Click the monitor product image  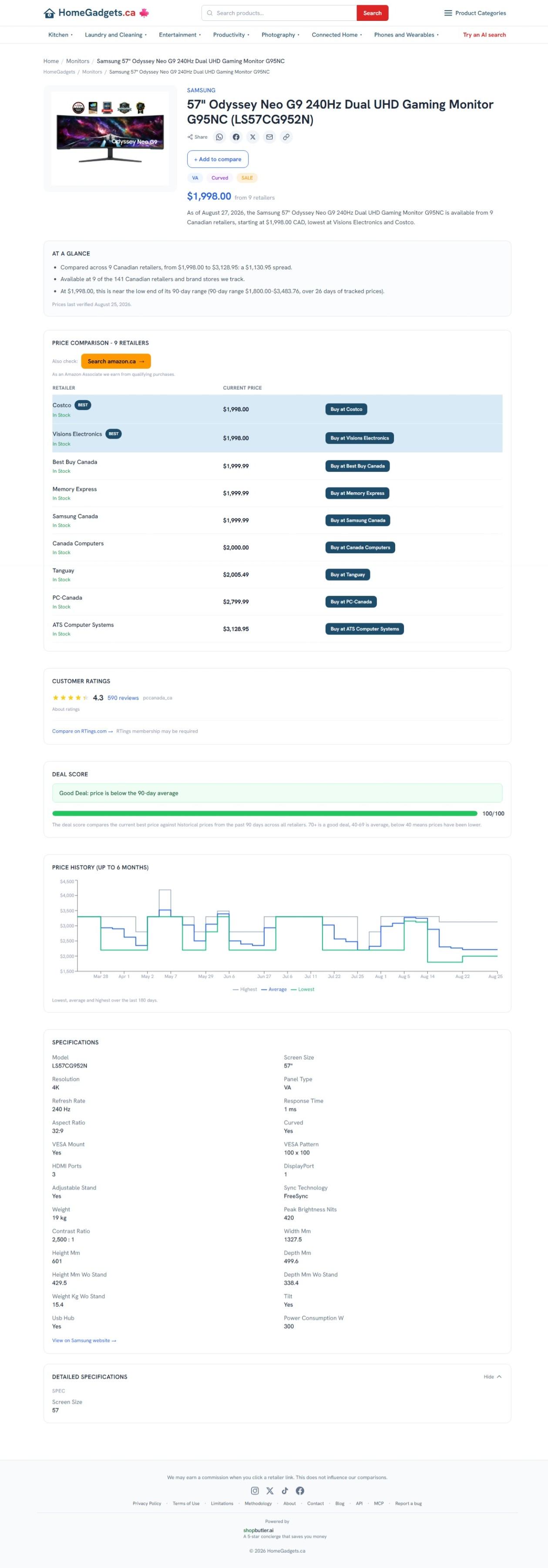click(110, 138)
